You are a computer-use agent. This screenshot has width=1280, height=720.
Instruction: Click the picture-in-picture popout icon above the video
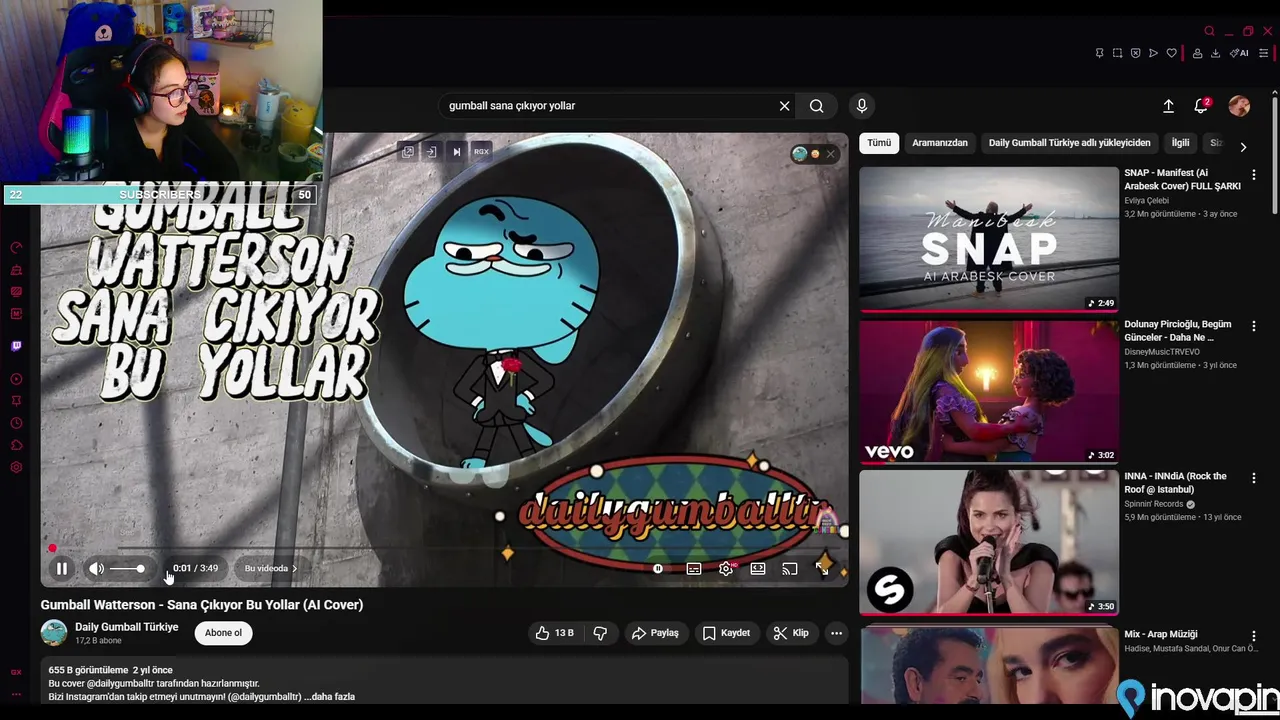click(408, 152)
